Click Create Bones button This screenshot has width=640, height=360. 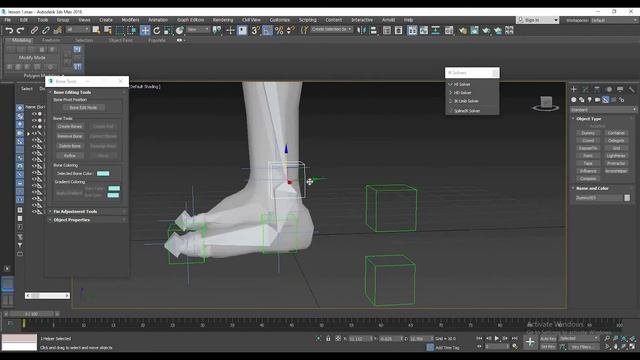tap(70, 127)
